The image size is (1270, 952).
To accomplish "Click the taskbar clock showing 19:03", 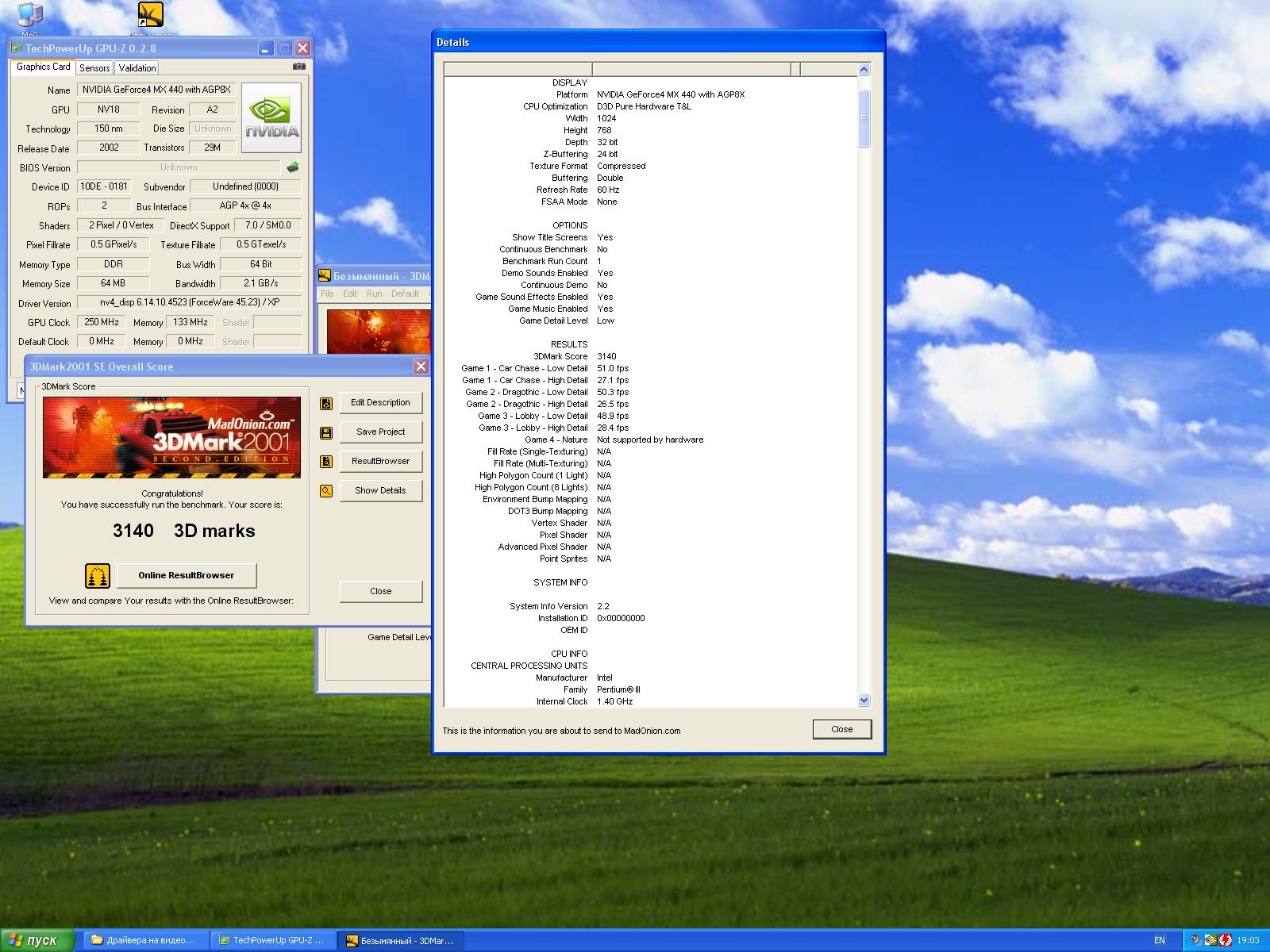I will click(1248, 940).
